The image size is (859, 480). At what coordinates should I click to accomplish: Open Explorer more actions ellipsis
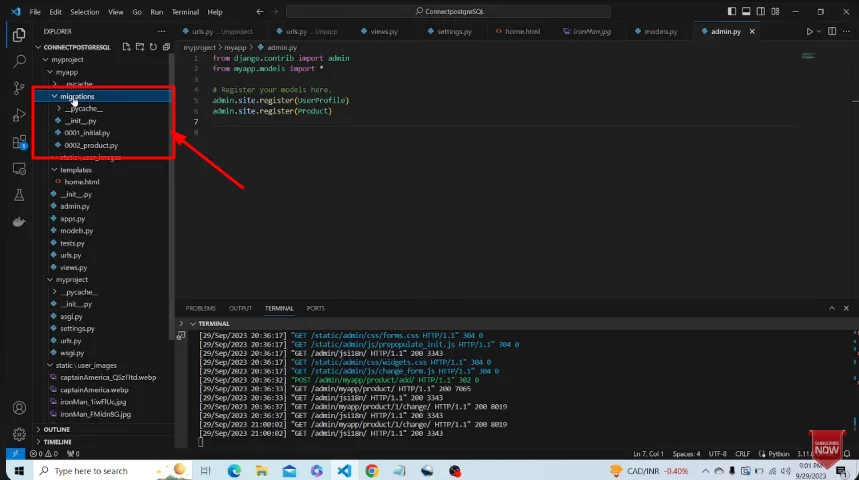tap(161, 32)
